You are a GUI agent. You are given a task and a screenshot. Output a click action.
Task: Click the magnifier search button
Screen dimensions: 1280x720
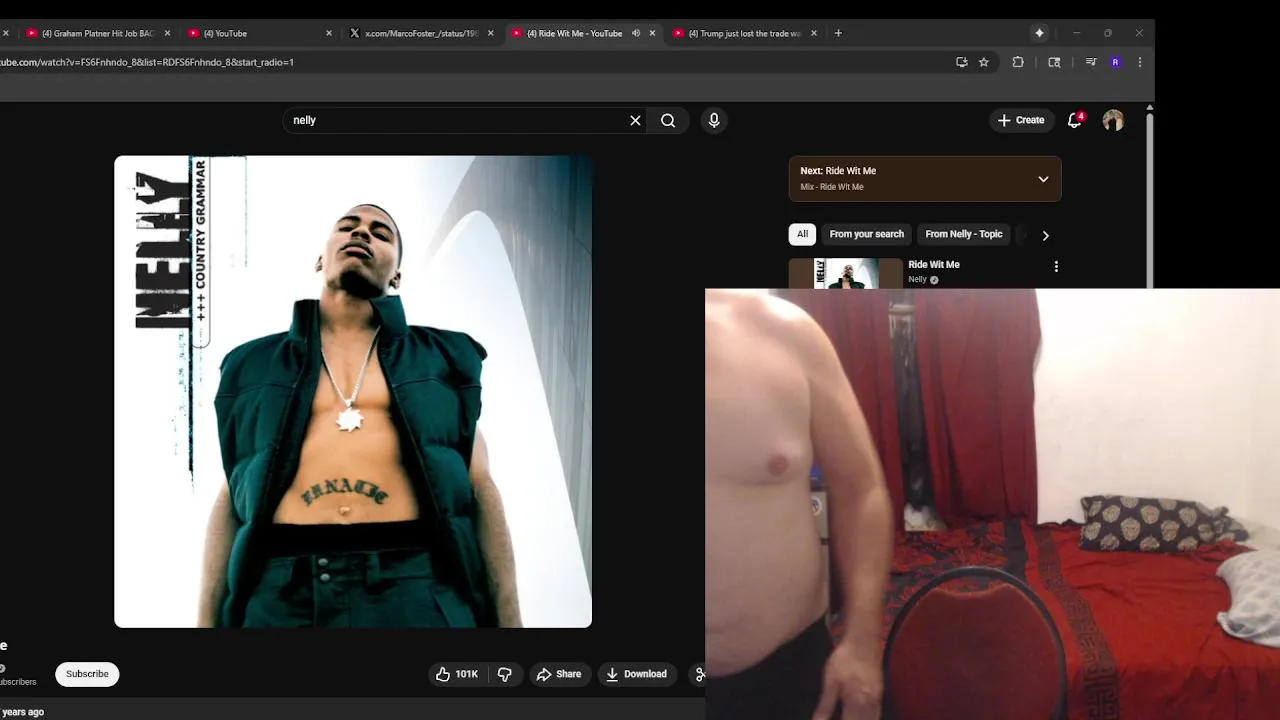coord(668,120)
